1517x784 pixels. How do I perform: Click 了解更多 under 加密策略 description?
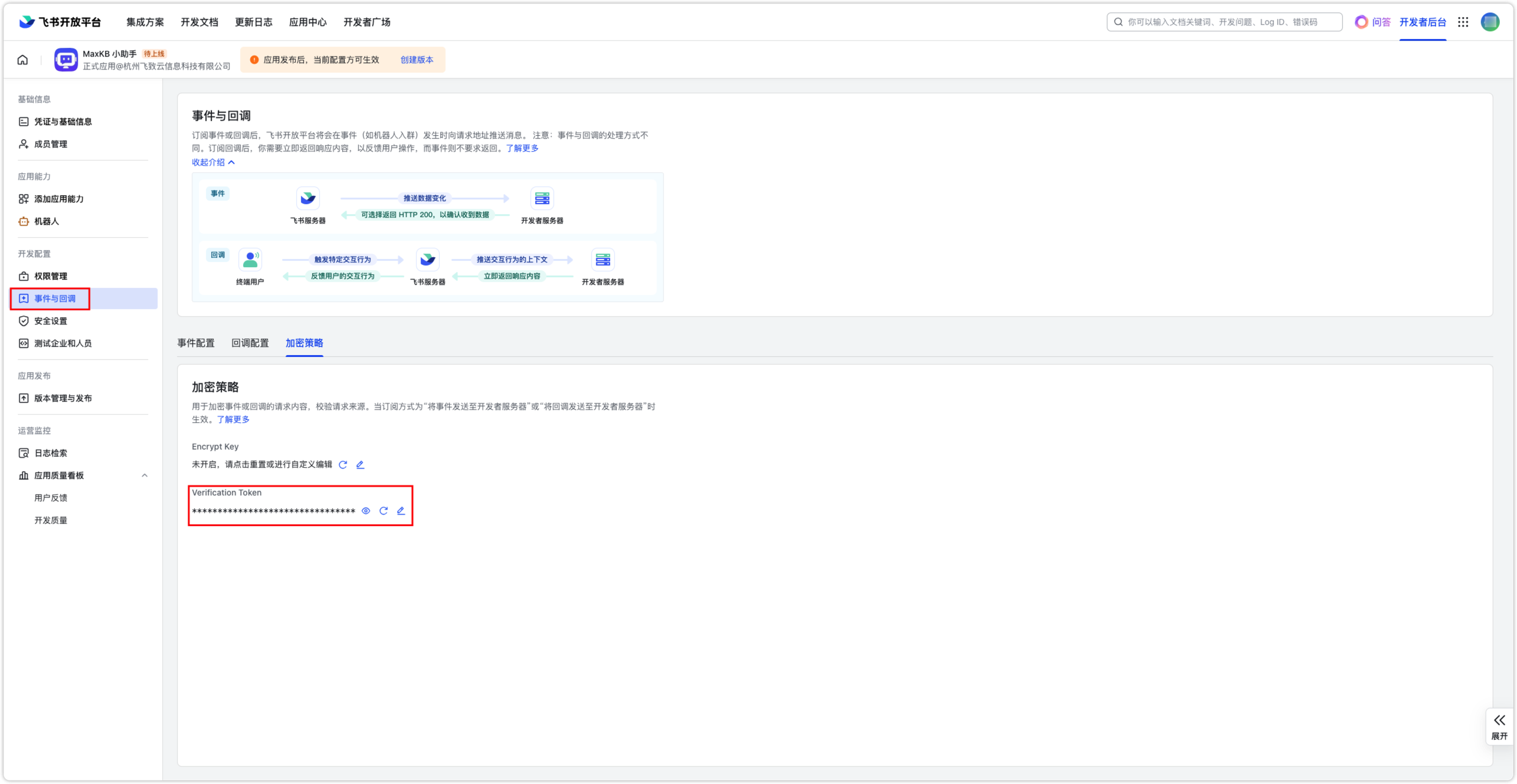(233, 419)
